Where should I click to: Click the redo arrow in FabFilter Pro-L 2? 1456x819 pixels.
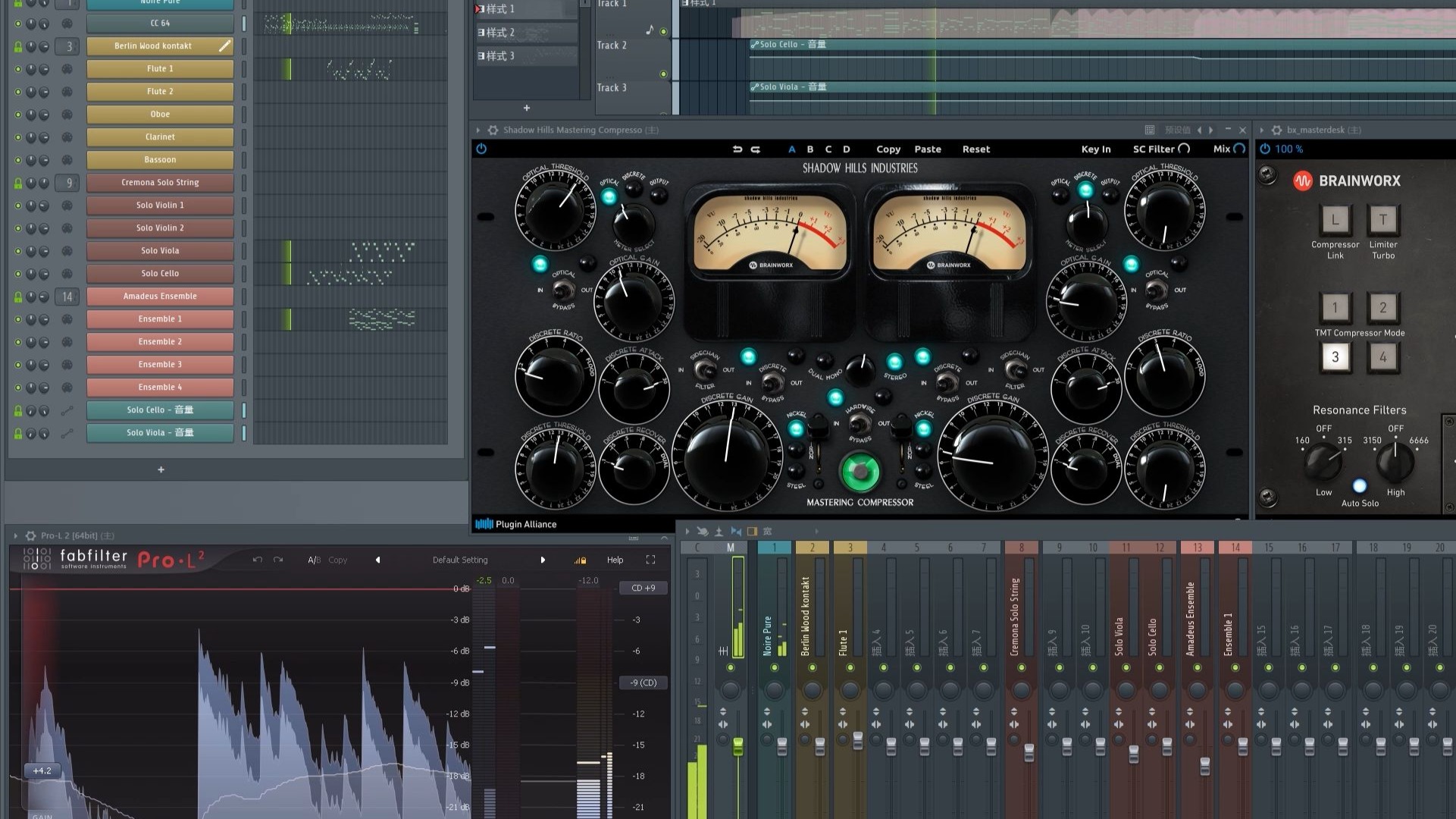(x=278, y=560)
